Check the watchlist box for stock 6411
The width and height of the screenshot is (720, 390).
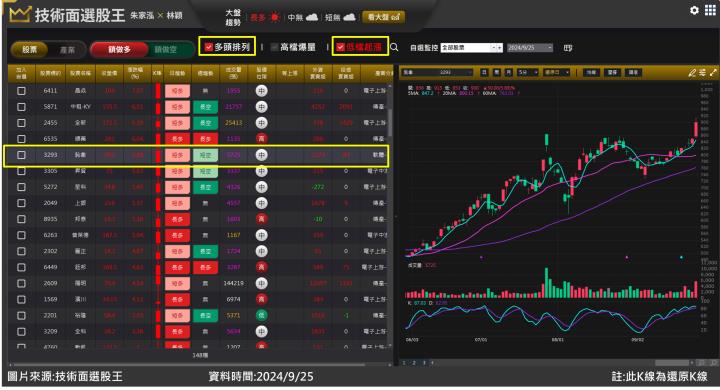click(x=21, y=91)
